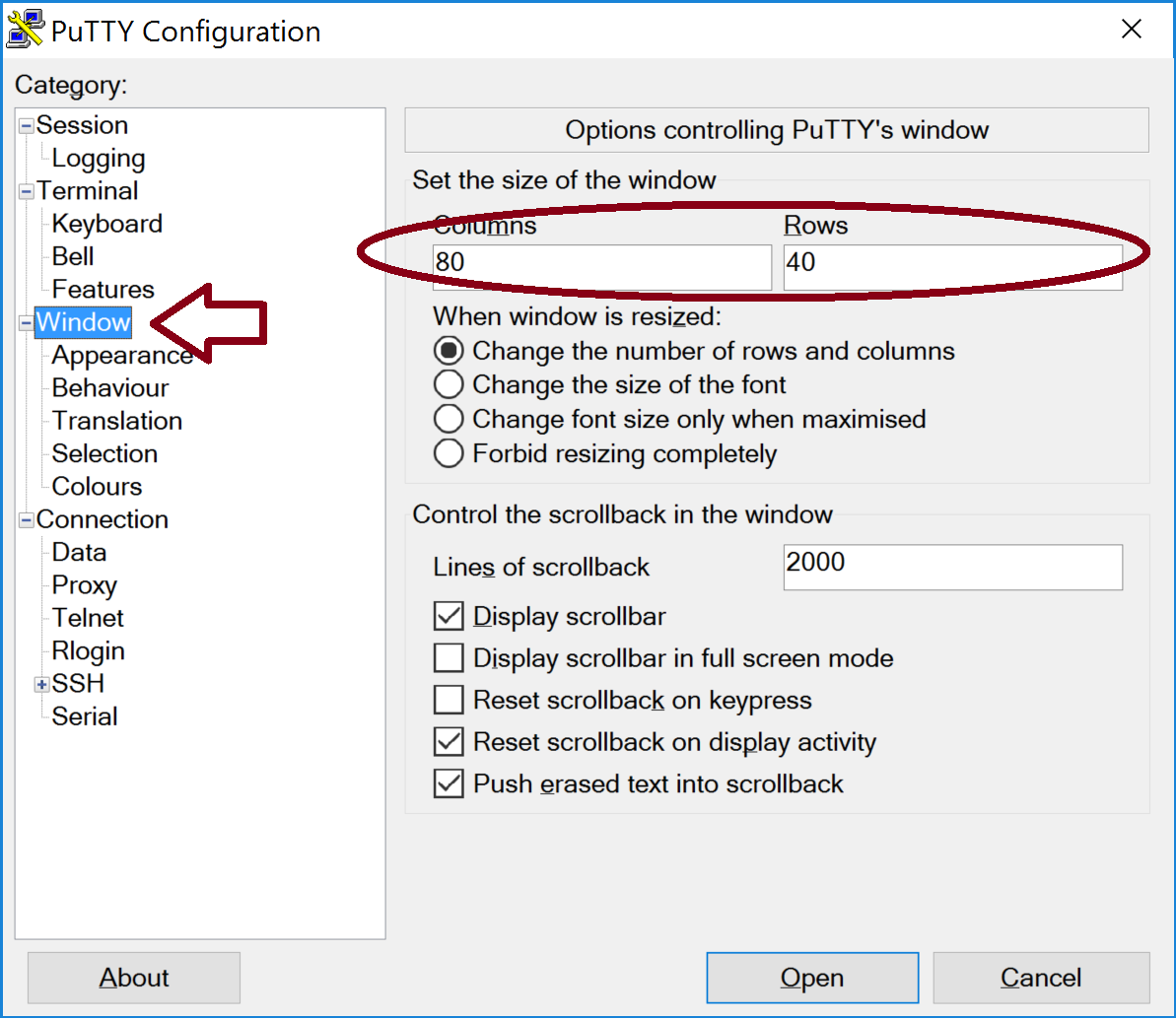The image size is (1176, 1019).
Task: Select the Logging category
Action: 98,159
